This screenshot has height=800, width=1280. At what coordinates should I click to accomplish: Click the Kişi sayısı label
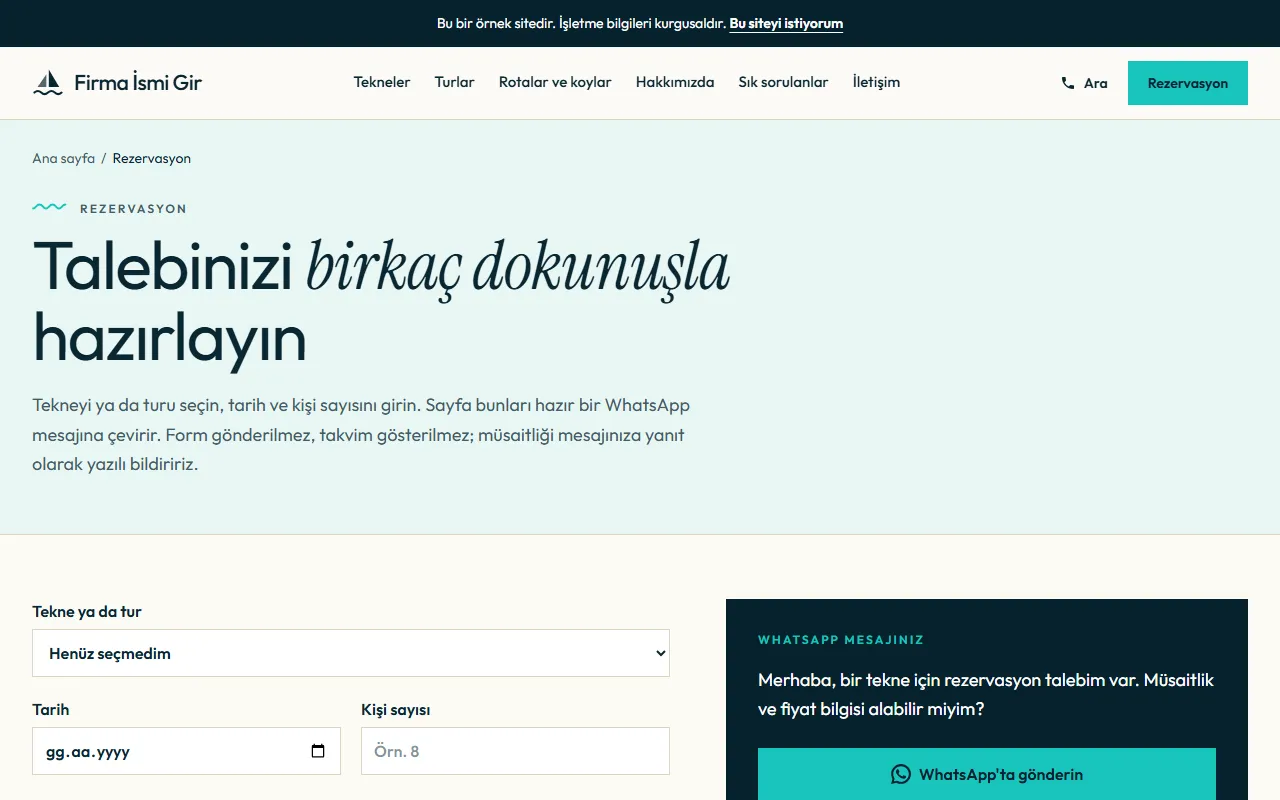[395, 709]
